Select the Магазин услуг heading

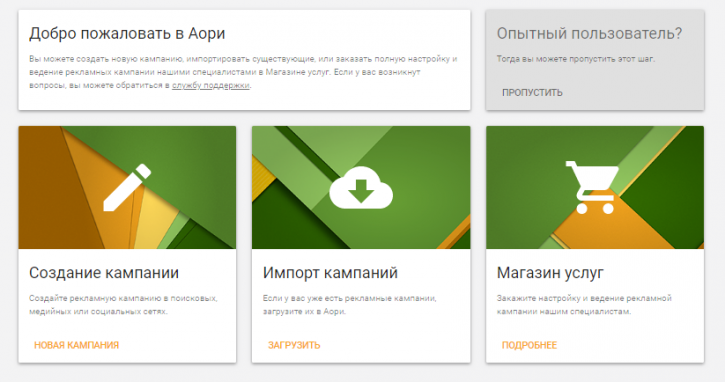pos(550,273)
